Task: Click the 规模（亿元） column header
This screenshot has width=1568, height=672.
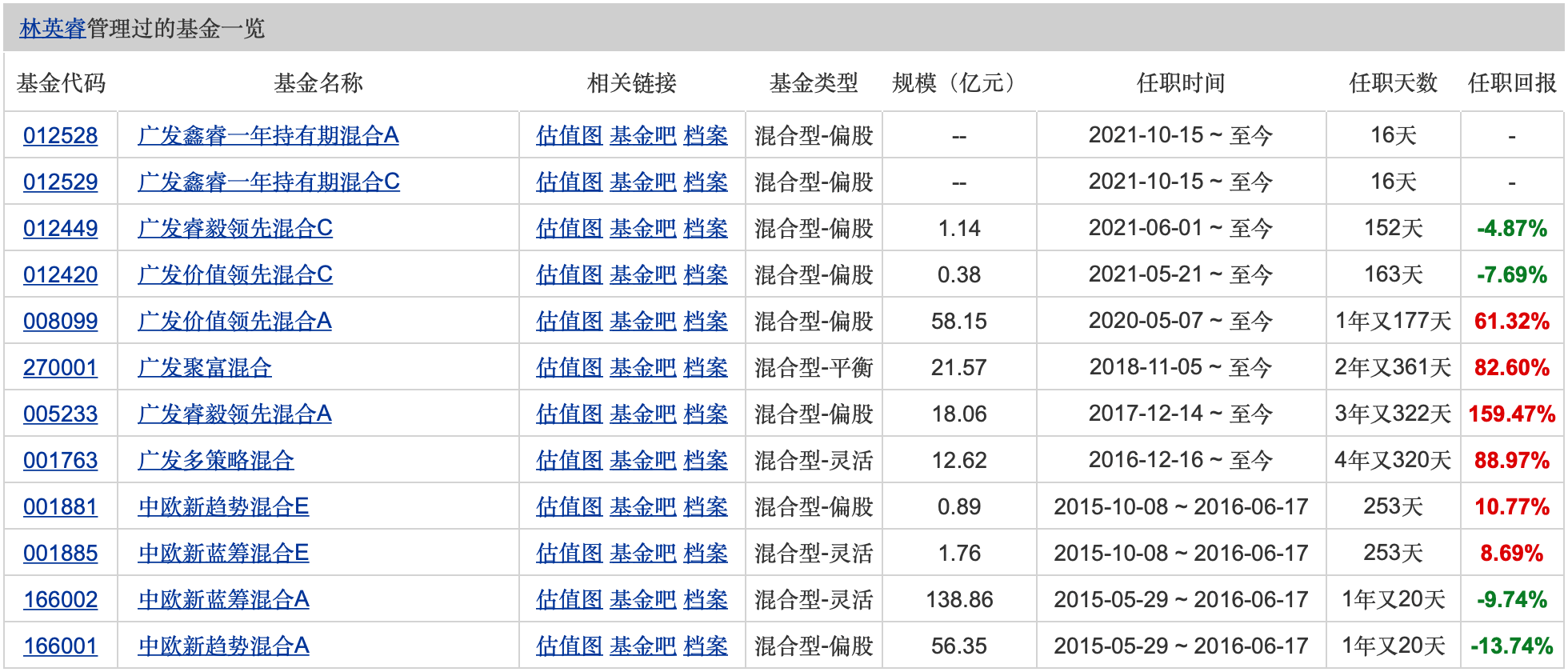Action: 958,83
